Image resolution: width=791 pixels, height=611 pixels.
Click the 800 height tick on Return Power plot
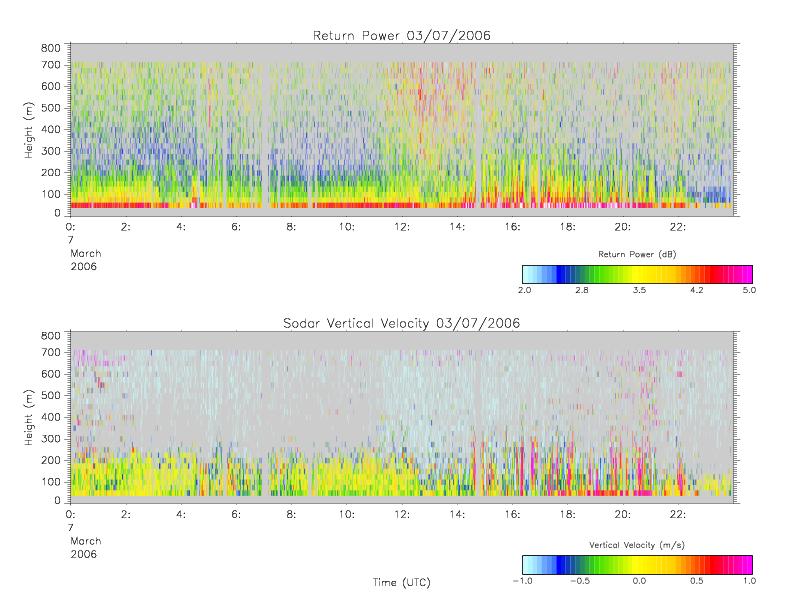click(x=50, y=48)
